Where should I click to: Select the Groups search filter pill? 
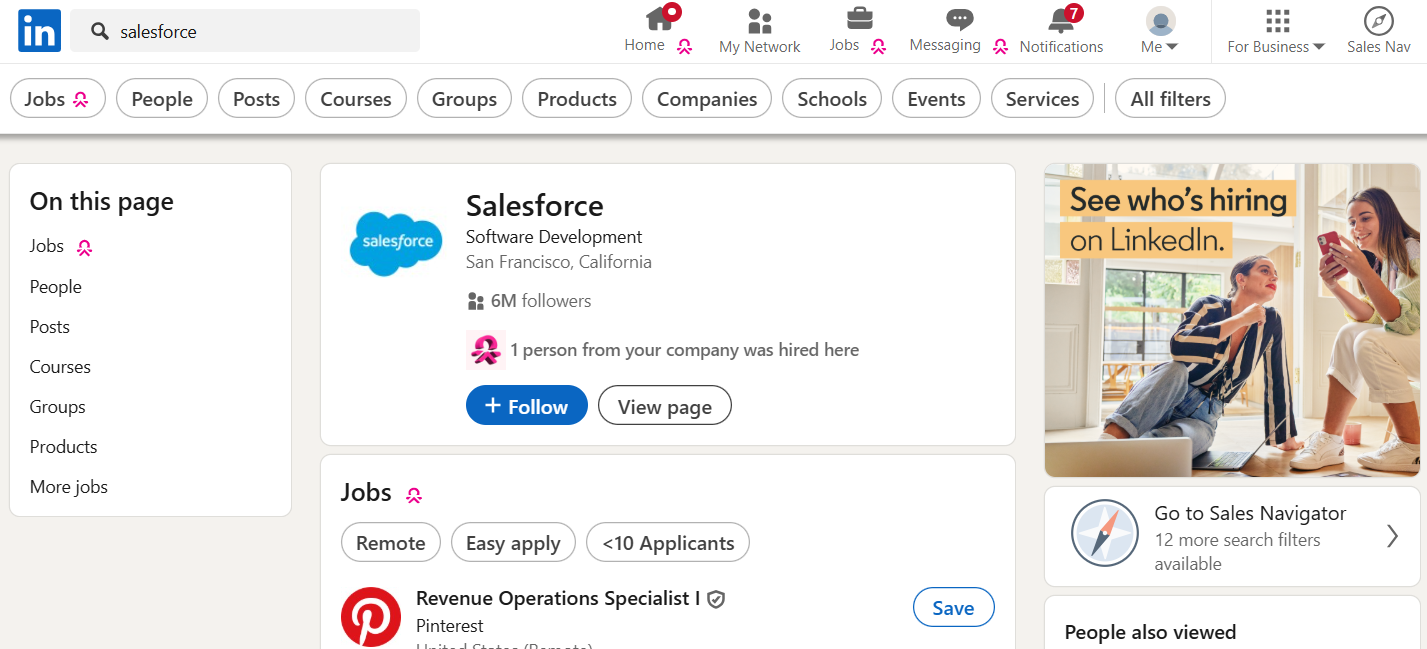[x=464, y=99]
